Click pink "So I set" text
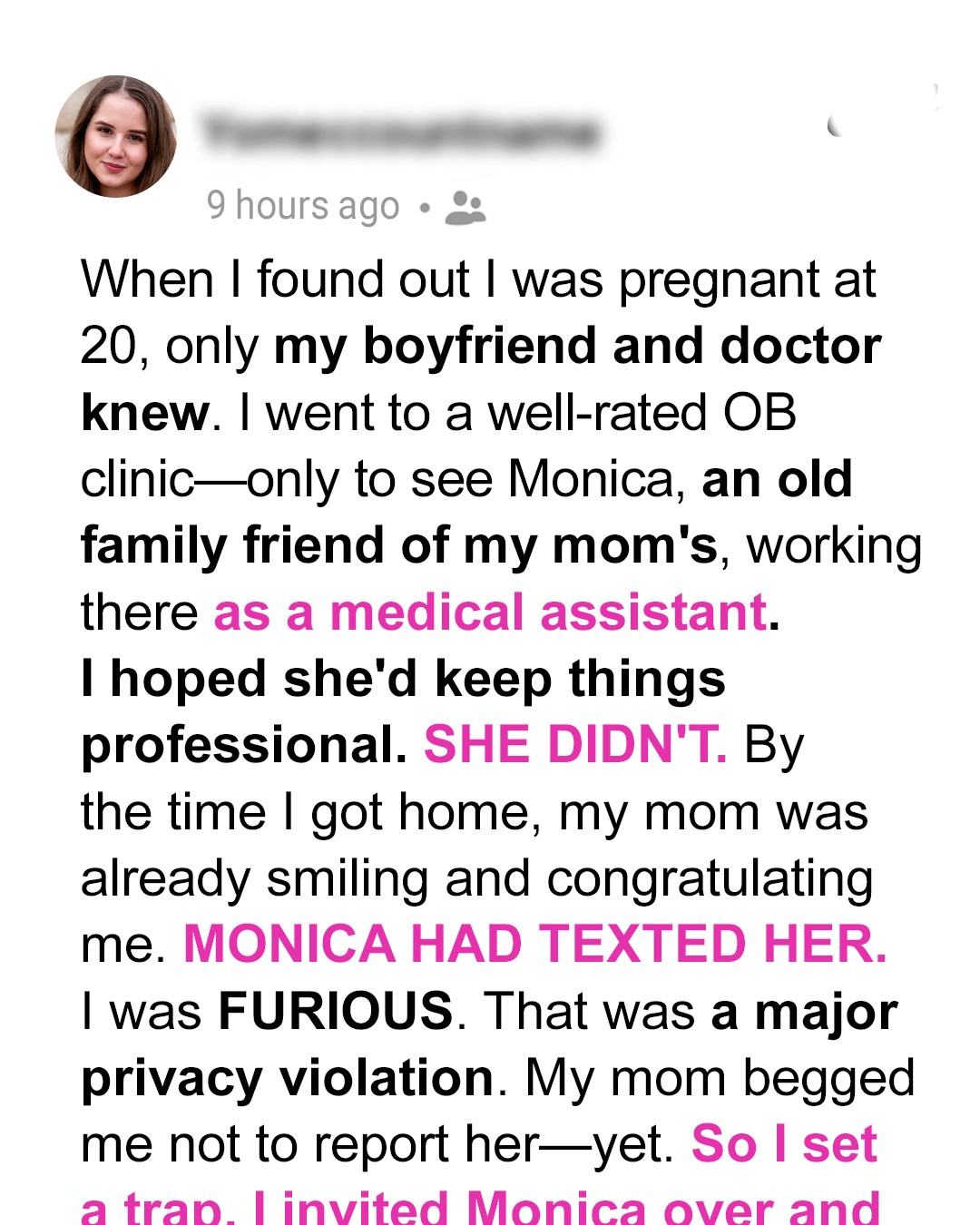The image size is (980, 1225). 784,1143
